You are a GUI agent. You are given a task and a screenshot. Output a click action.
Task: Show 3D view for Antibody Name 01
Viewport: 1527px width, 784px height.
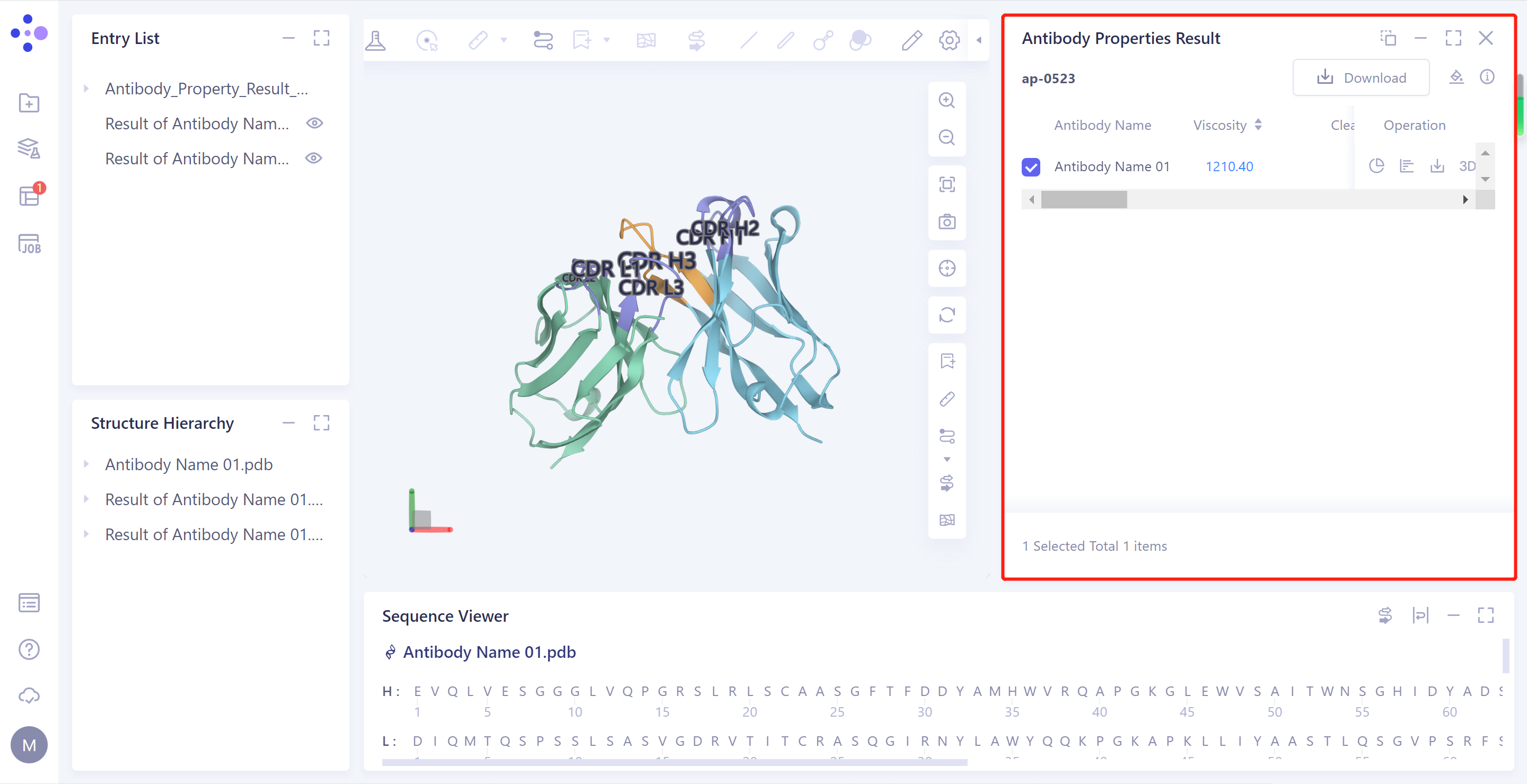1467,166
